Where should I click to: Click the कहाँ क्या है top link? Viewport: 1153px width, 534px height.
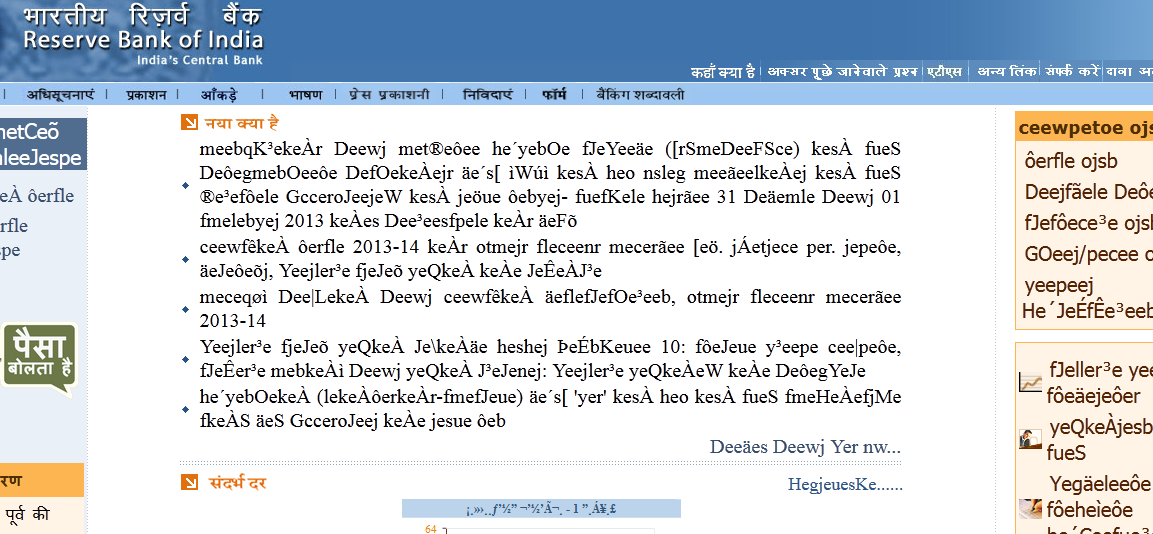click(723, 72)
